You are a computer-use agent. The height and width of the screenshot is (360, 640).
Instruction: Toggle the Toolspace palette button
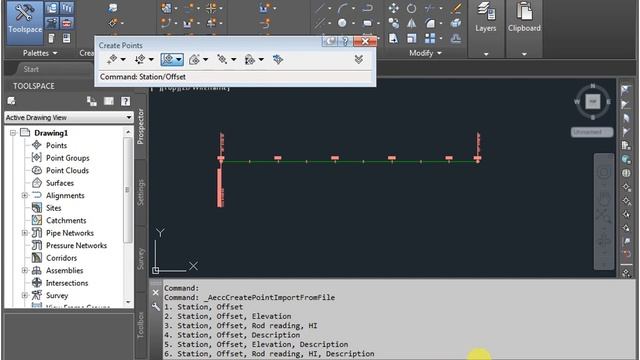pyautogui.click(x=25, y=22)
